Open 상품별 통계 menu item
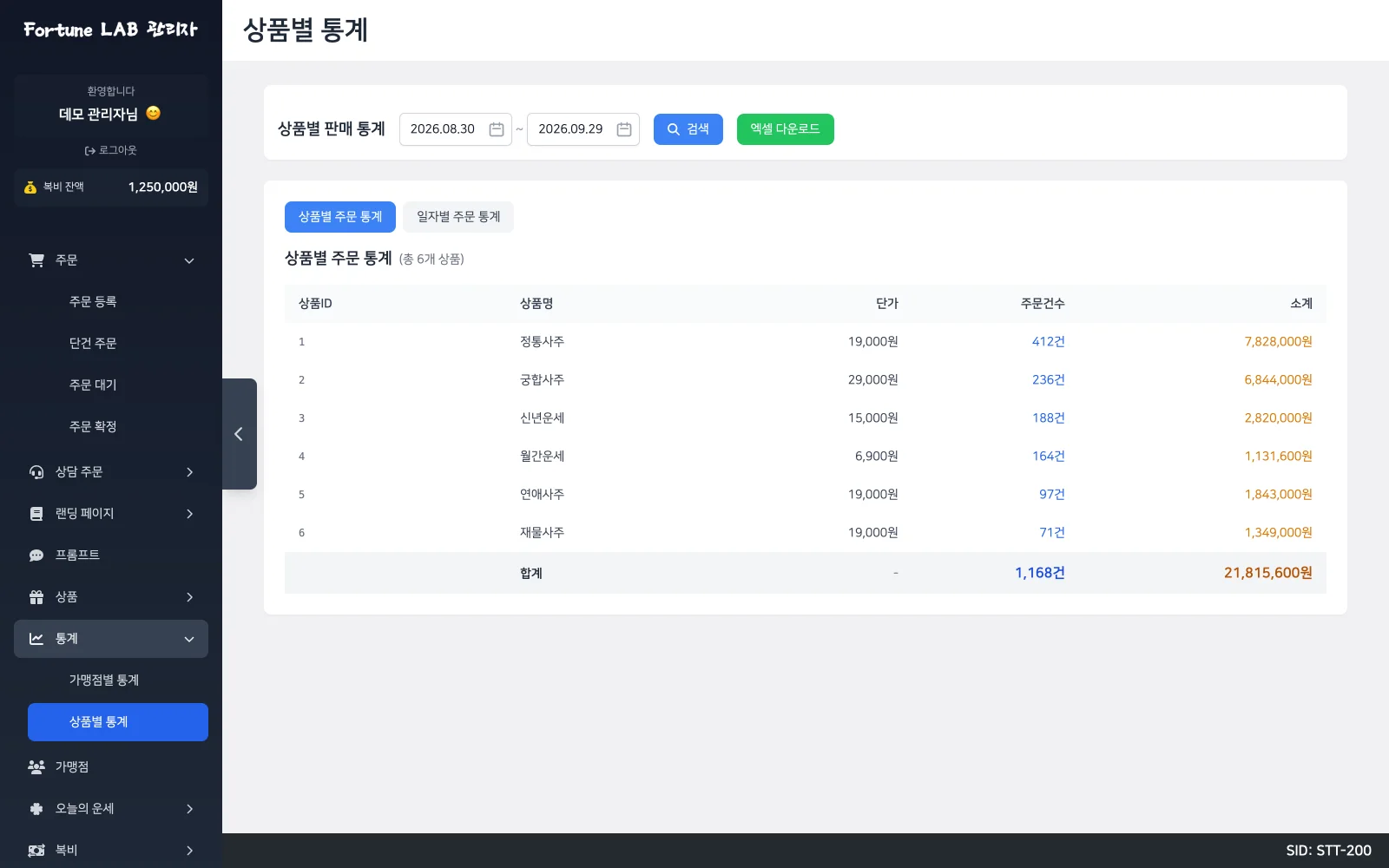The image size is (1389, 868). 118,722
